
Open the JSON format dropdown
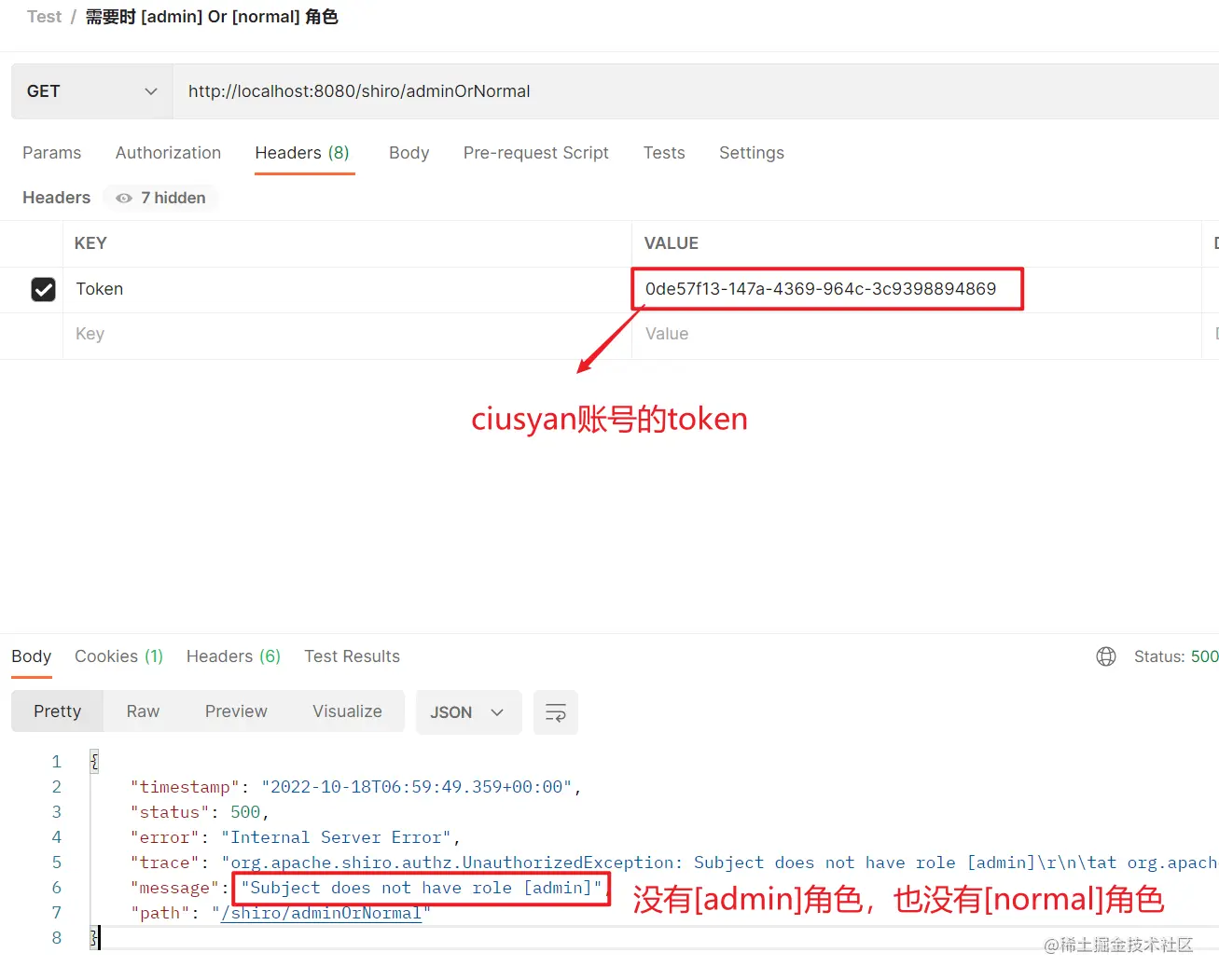point(468,712)
